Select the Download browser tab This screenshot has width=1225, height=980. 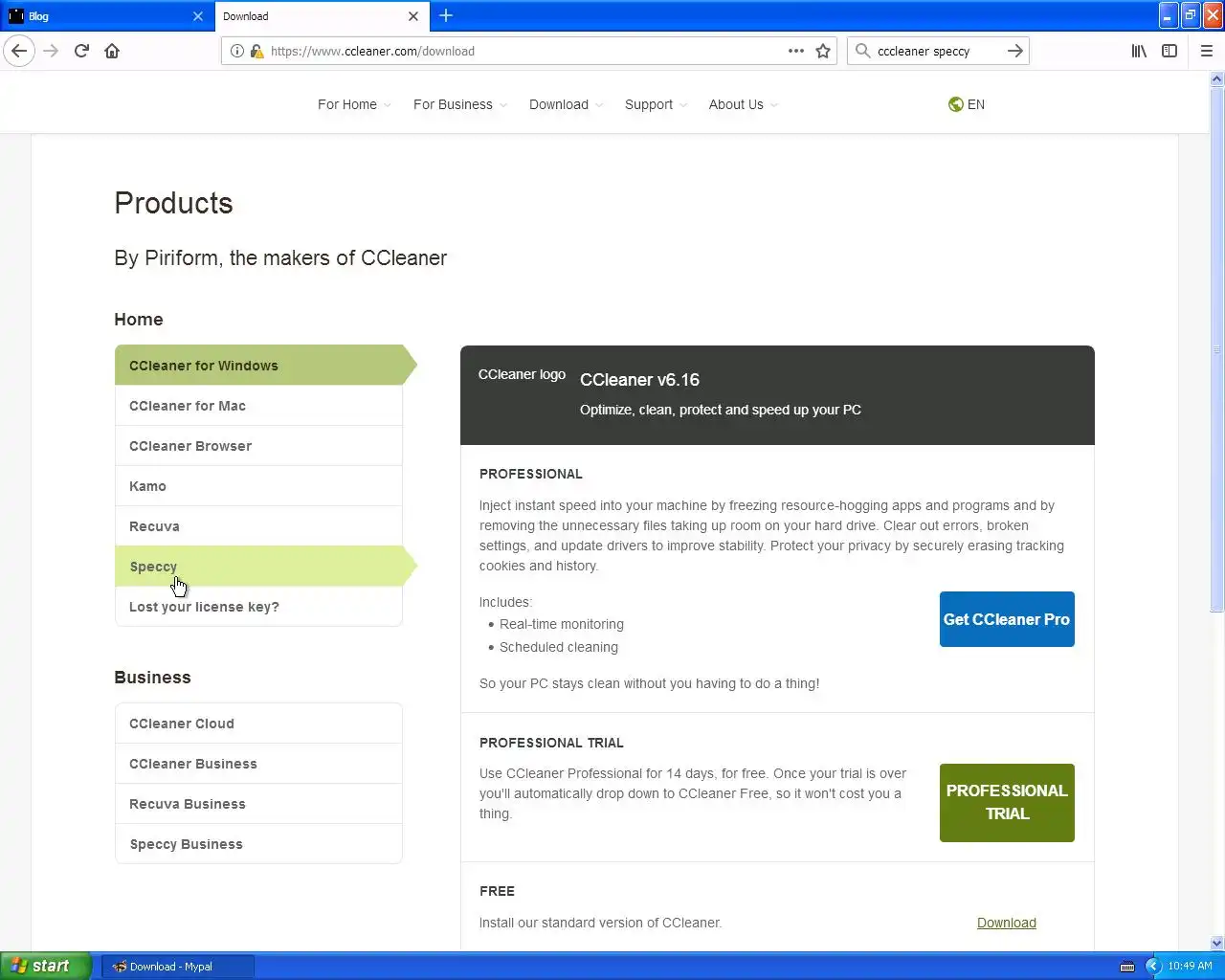[323, 16]
